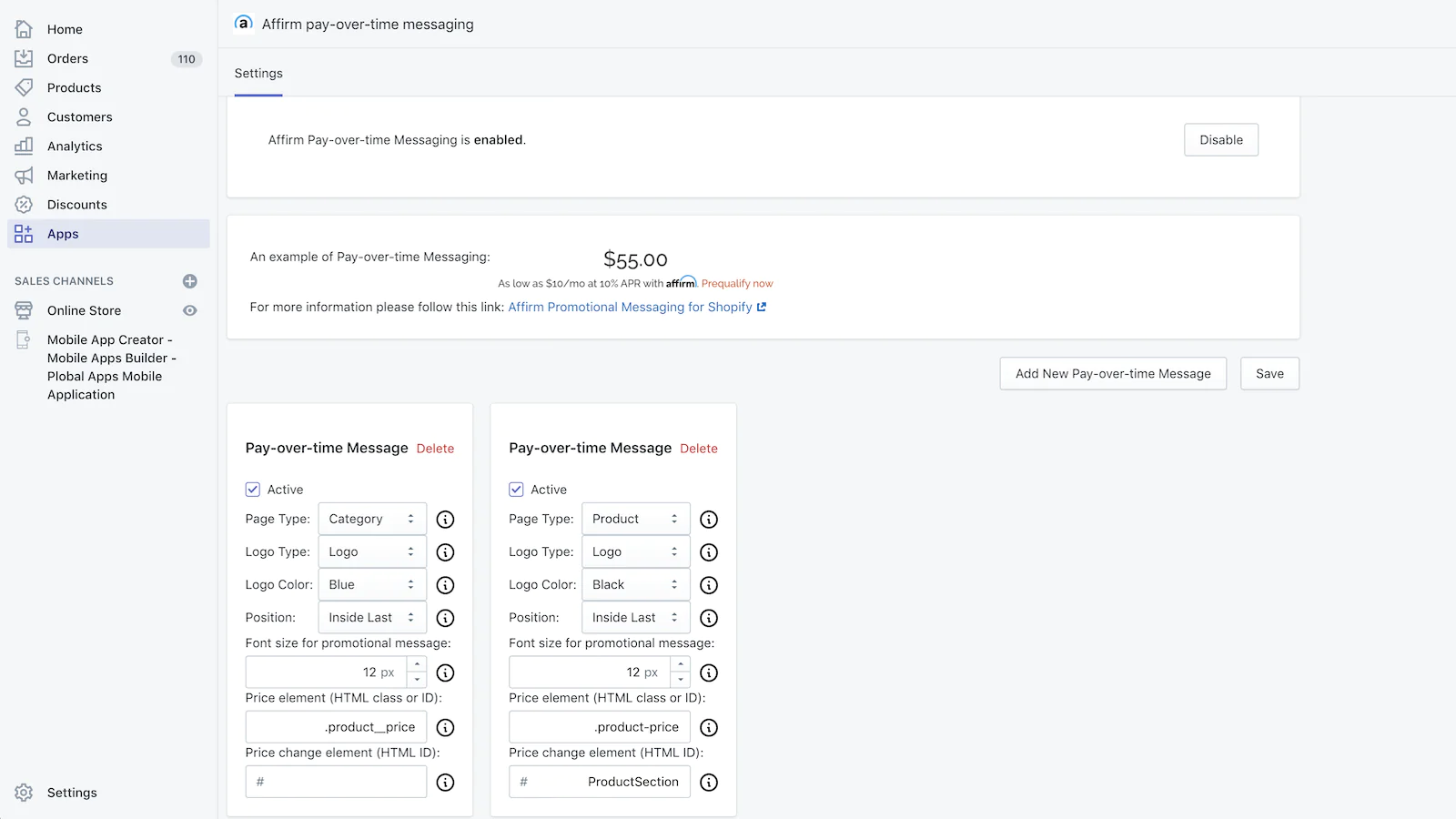Decrease font size in second message stepper
The width and height of the screenshot is (1456, 819).
click(x=681, y=680)
